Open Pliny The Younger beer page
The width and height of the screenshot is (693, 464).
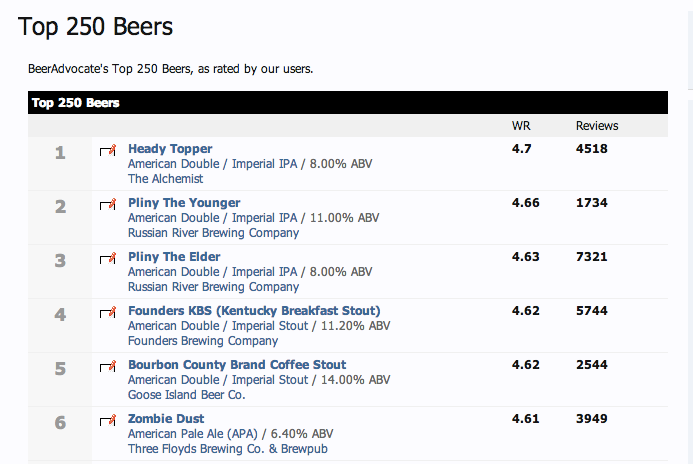tap(184, 203)
